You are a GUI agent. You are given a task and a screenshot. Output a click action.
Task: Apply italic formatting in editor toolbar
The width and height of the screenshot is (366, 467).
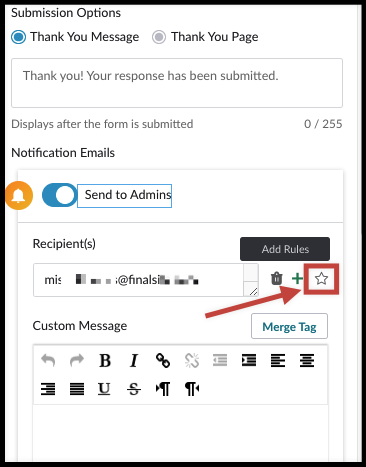(134, 360)
